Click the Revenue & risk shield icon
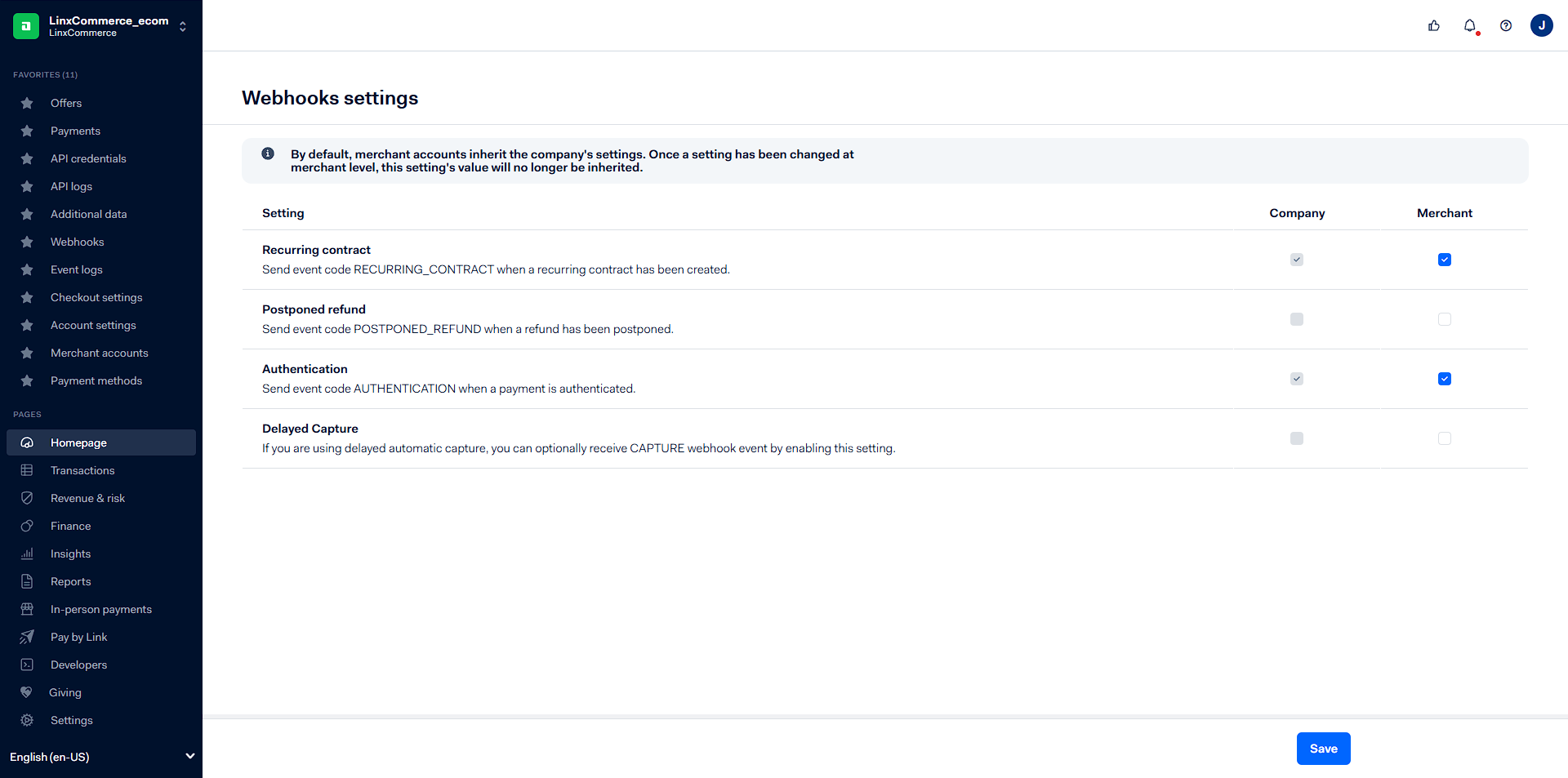 [27, 498]
